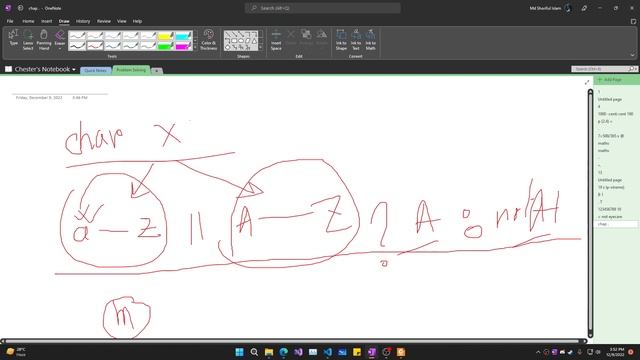640x360 pixels.
Task: Choose the Lasso Select tool
Action: pyautogui.click(x=28, y=39)
